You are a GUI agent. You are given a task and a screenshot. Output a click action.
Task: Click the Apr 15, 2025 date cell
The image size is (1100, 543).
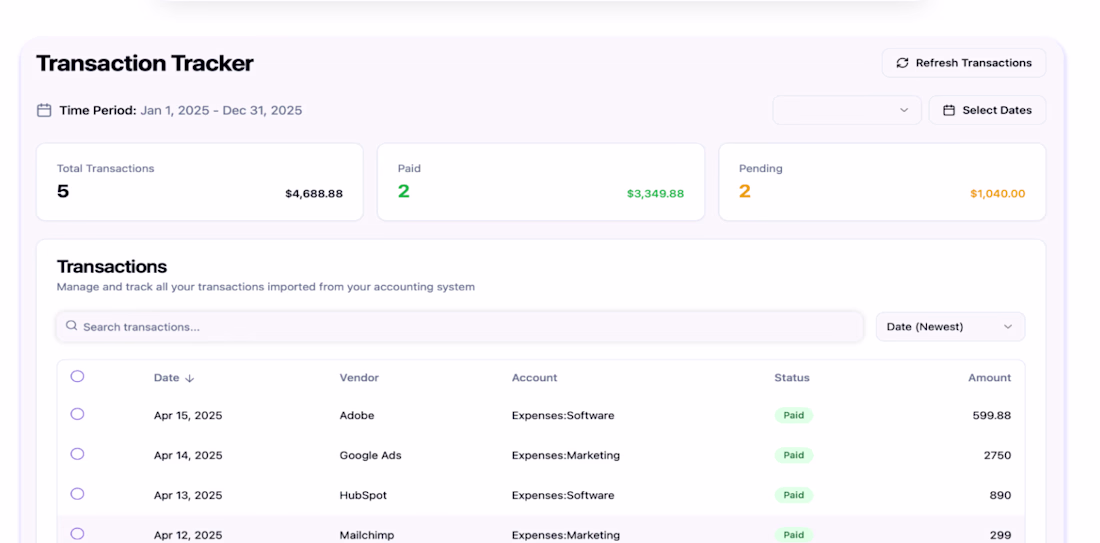pos(188,415)
